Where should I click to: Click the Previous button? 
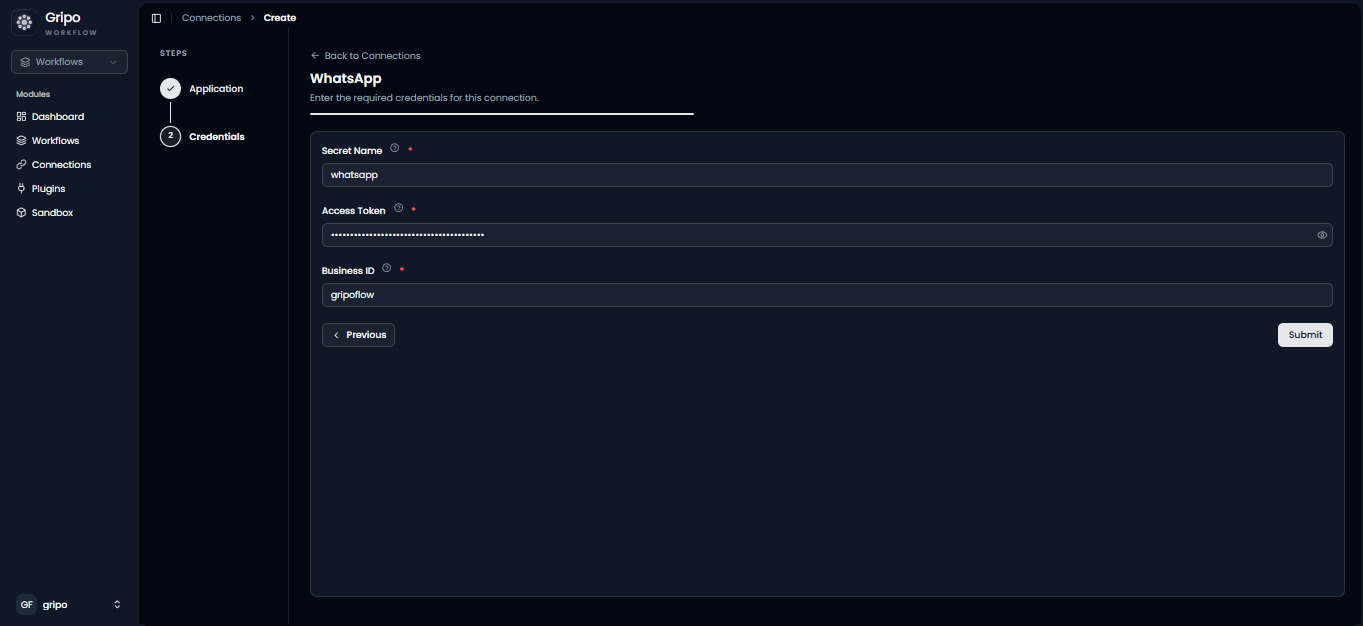coord(358,335)
